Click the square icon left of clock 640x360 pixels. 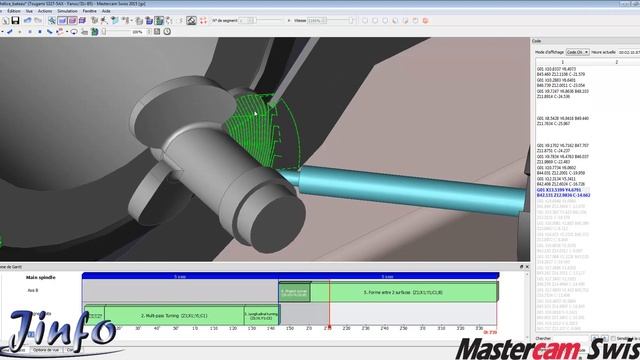(x=157, y=31)
